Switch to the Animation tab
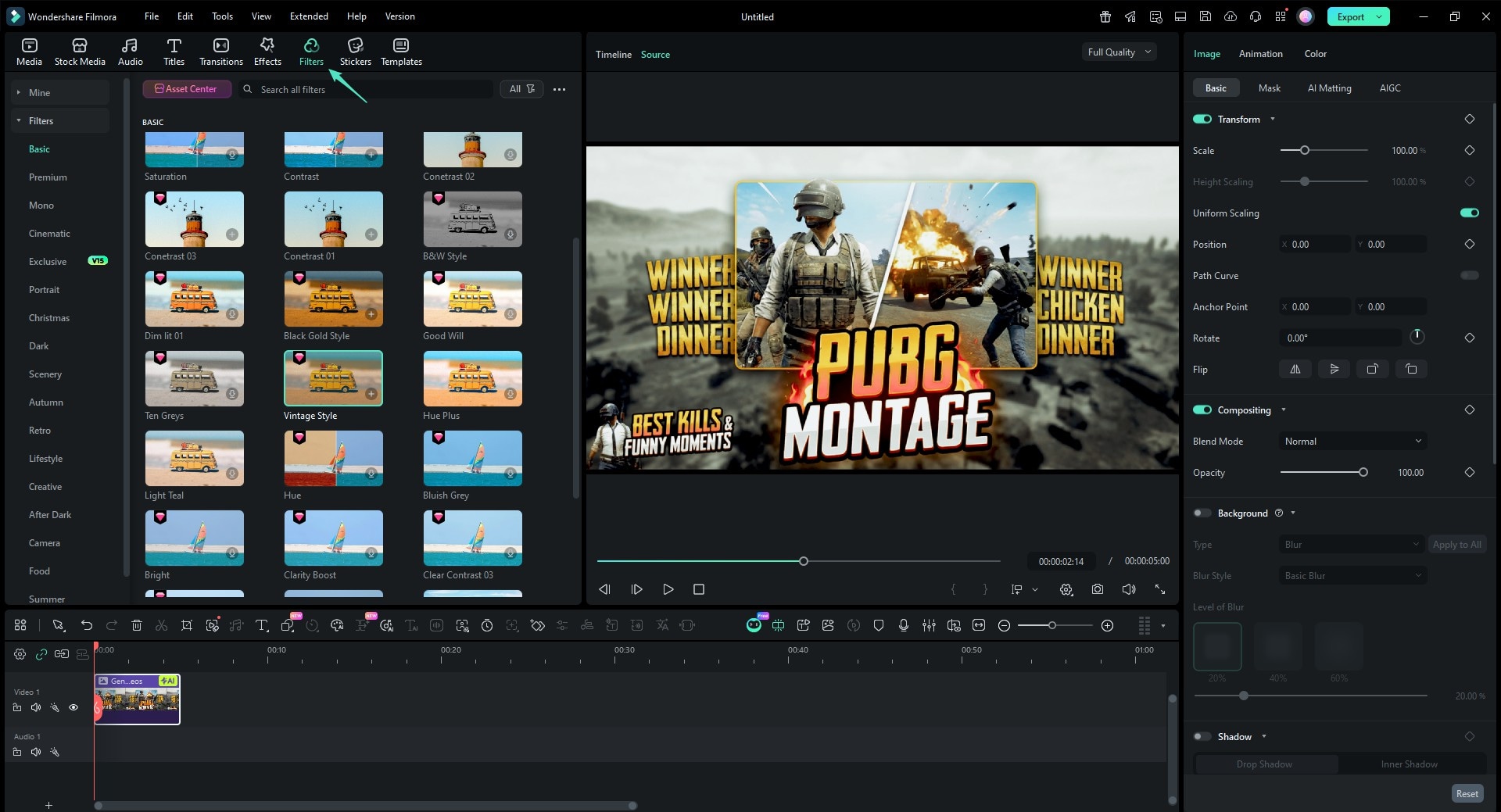 point(1259,53)
